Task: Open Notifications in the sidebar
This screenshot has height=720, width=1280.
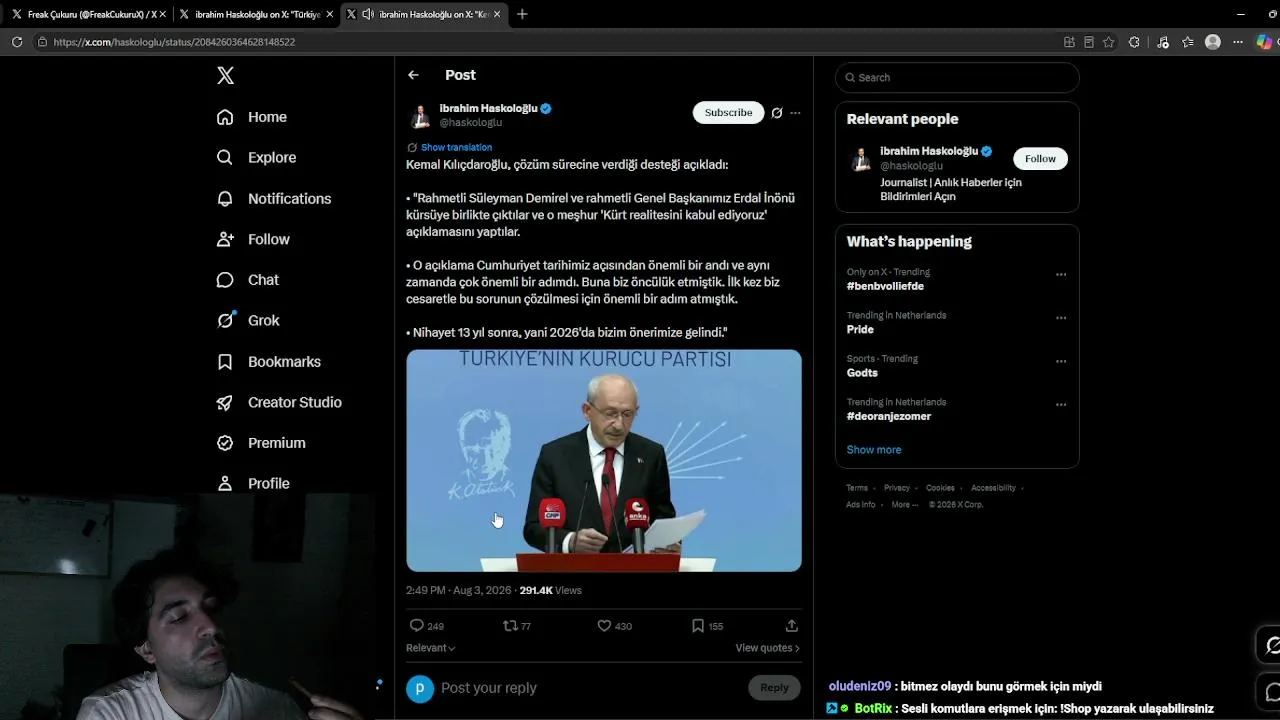Action: (274, 198)
